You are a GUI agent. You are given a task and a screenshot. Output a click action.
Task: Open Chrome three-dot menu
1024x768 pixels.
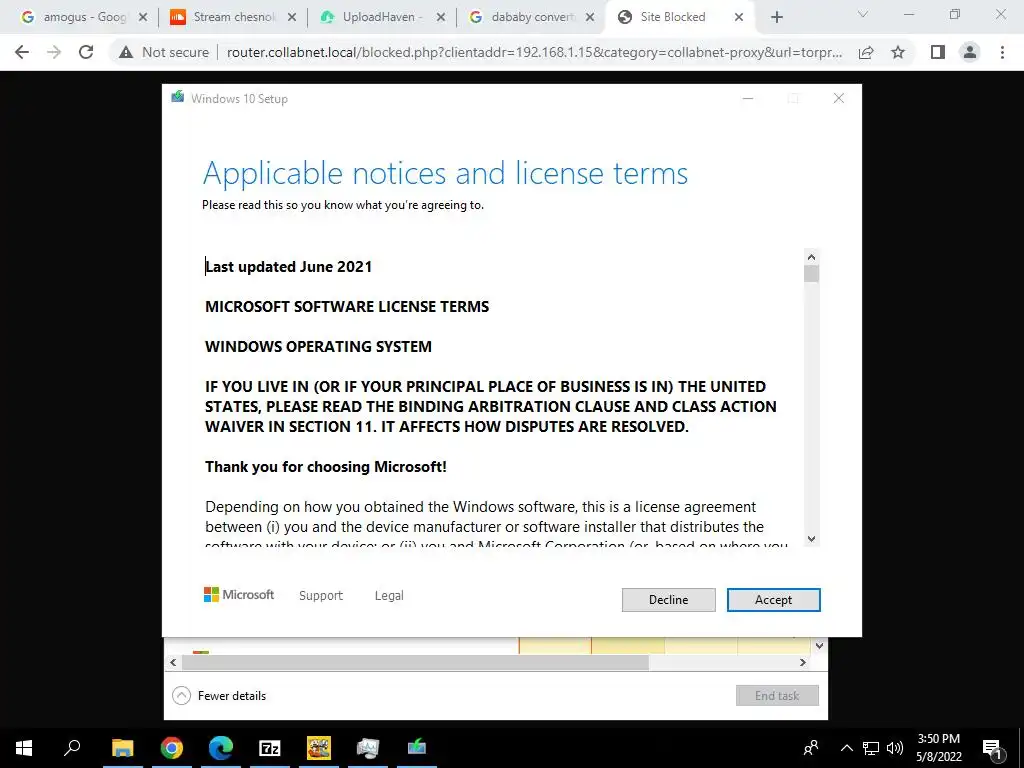1002,52
